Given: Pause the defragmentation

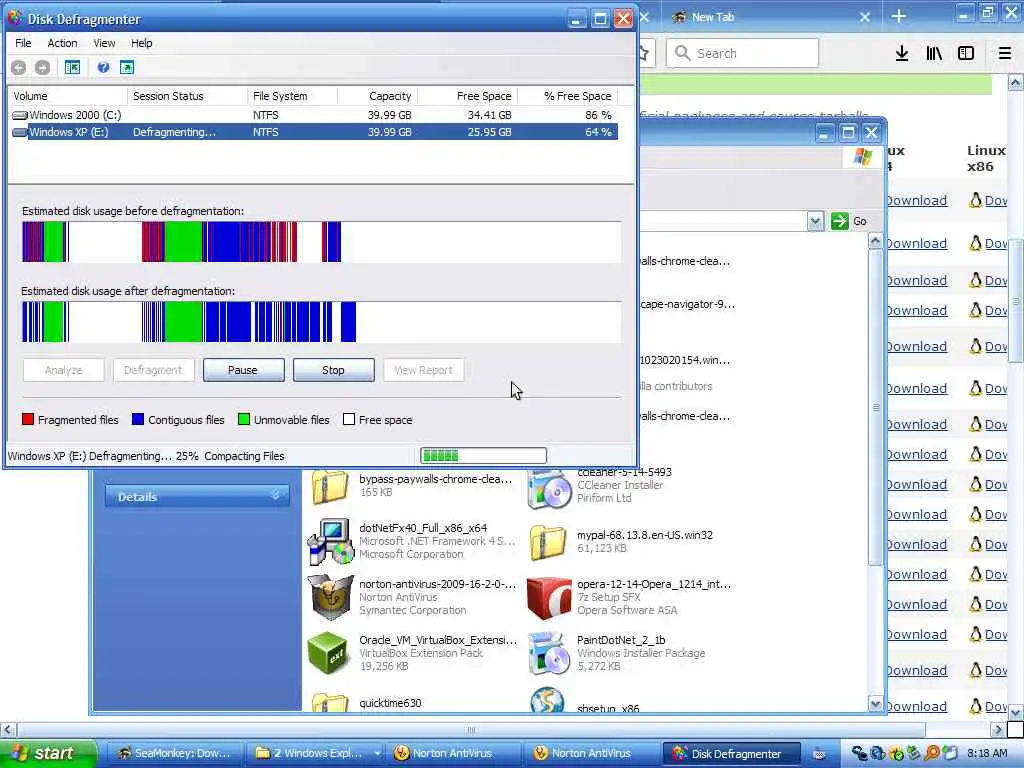Looking at the screenshot, I should (x=243, y=370).
